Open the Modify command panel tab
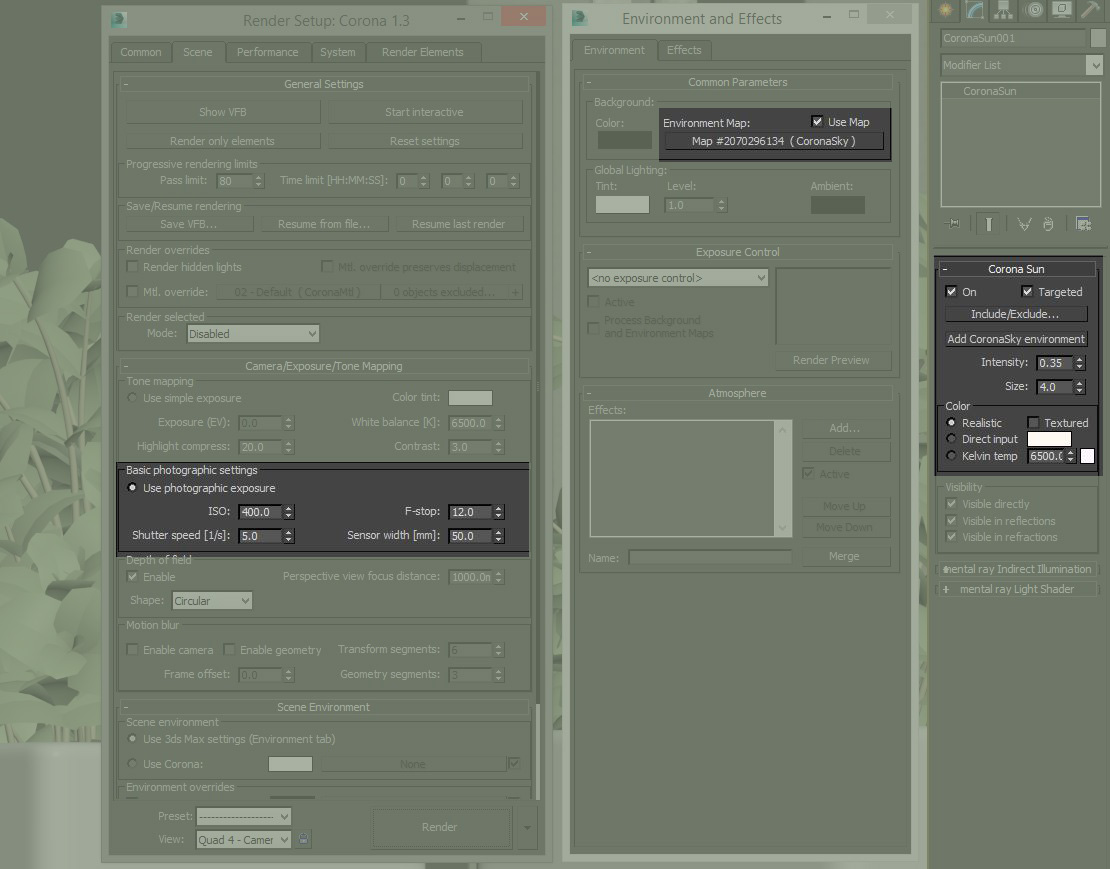This screenshot has height=869, width=1110. [x=975, y=9]
